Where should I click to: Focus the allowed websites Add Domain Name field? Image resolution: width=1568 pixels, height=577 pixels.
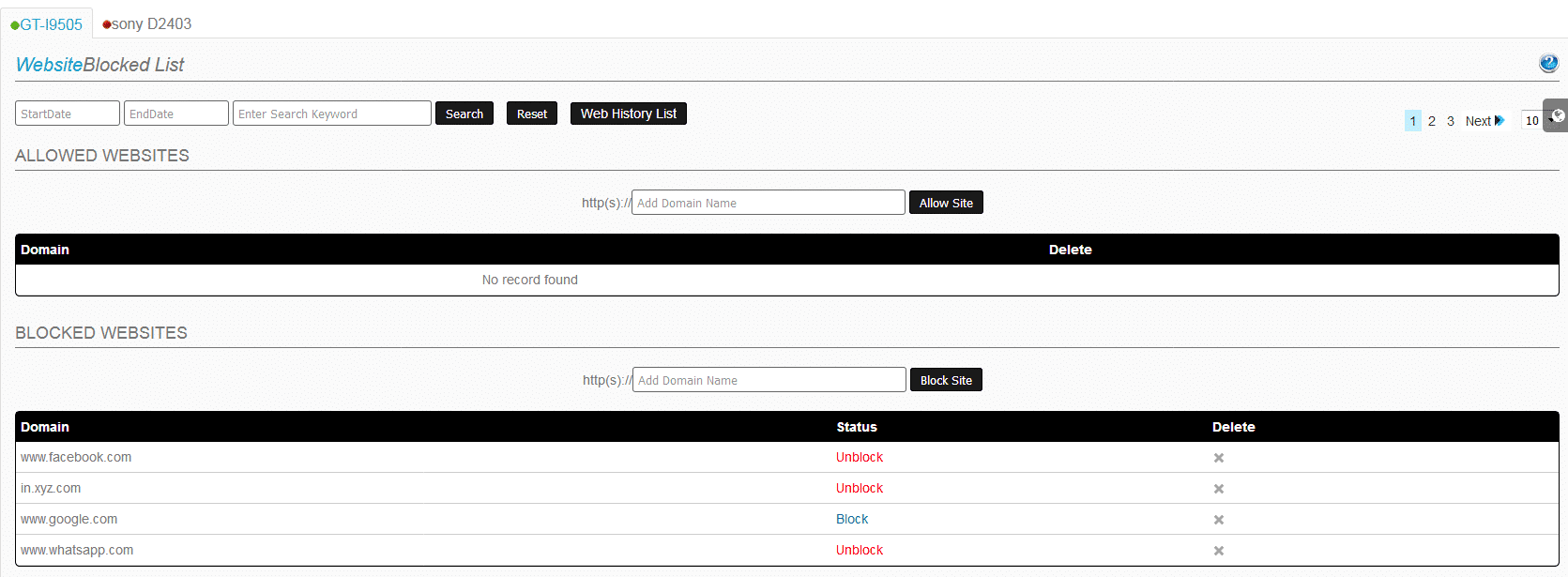point(769,203)
